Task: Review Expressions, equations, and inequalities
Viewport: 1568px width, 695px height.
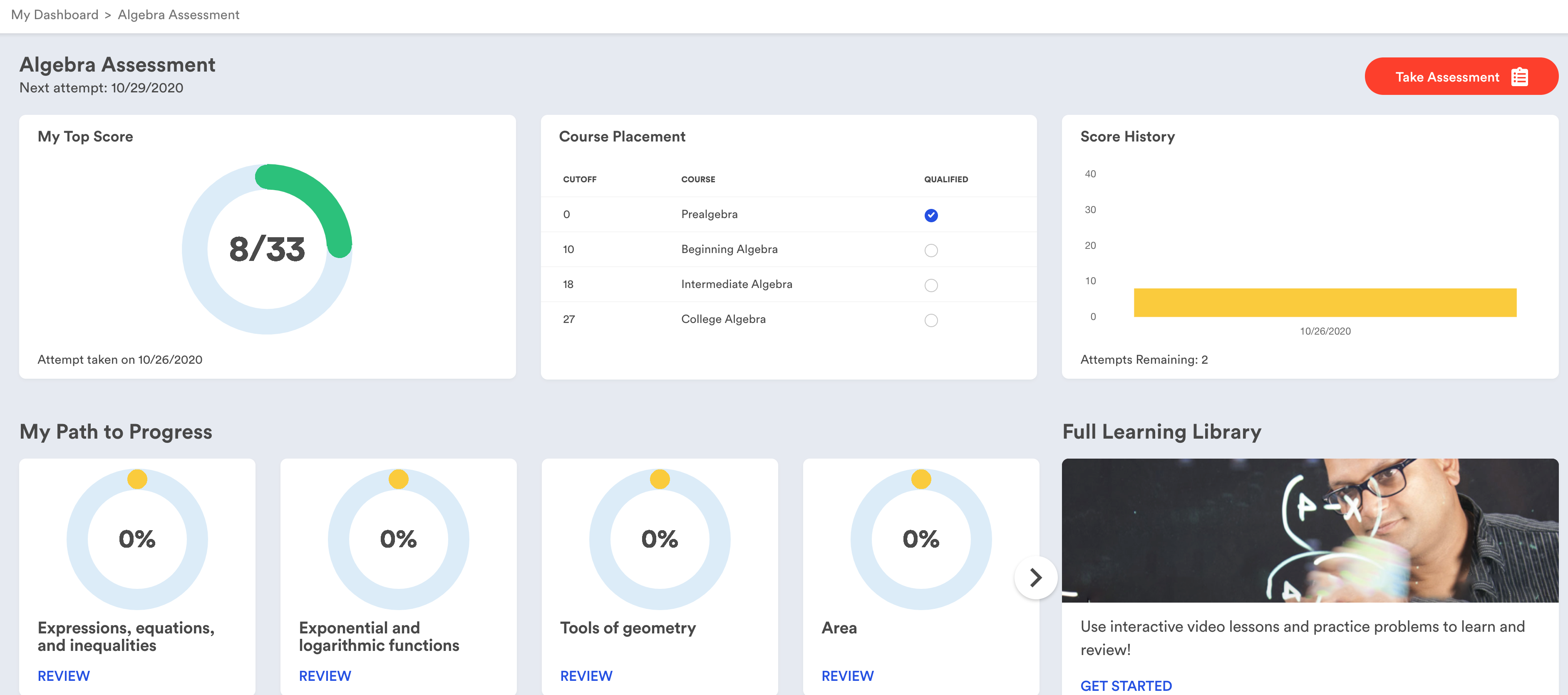Action: [63, 675]
